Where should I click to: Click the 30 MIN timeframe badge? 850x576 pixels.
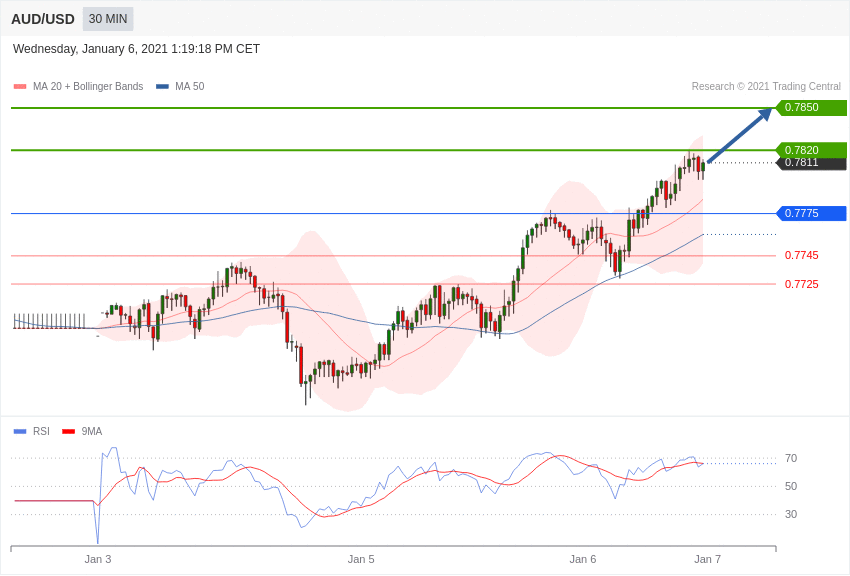pos(108,19)
